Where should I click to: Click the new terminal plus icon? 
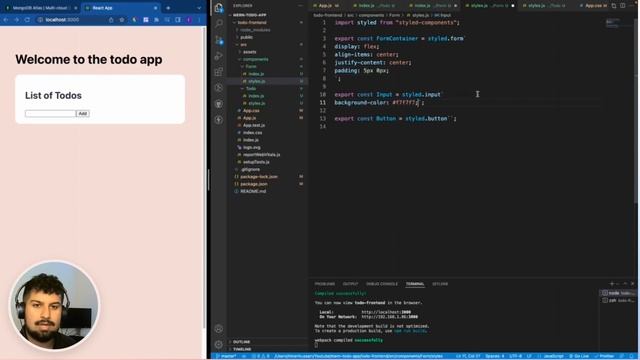(611, 284)
